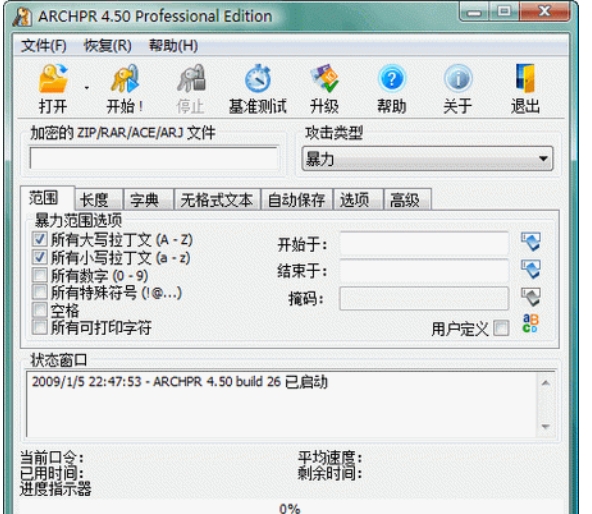Image resolution: width=592 pixels, height=514 pixels.
Task: Tick the 用户定义 checkbox
Action: click(501, 328)
